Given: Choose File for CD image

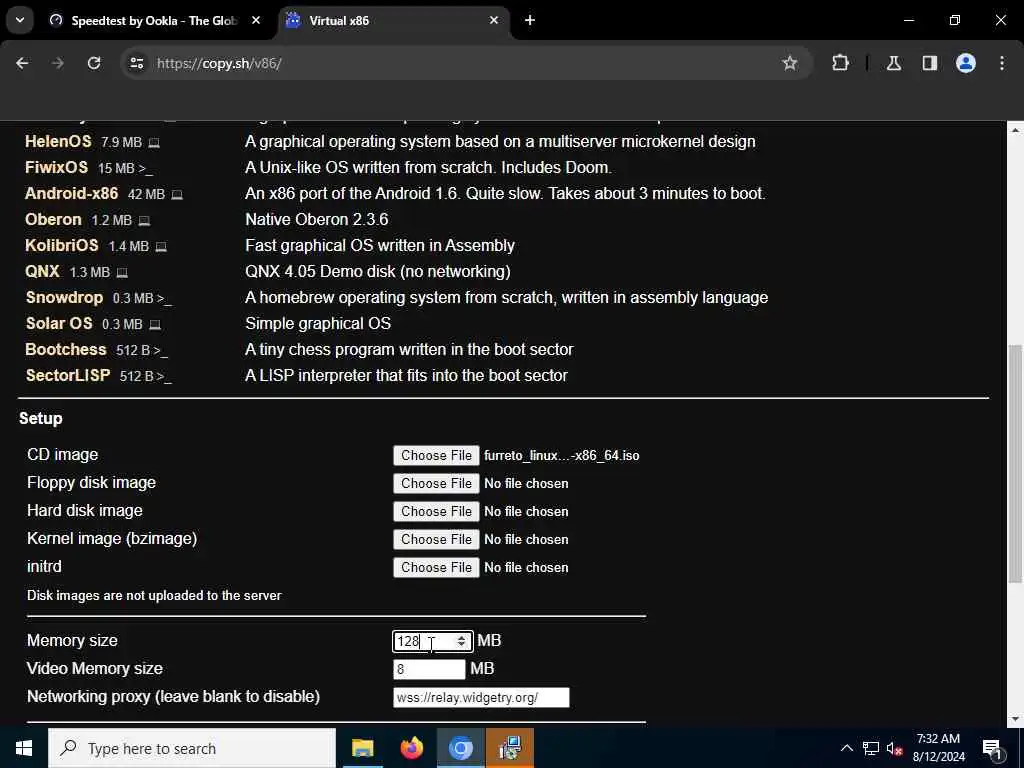Looking at the screenshot, I should coord(436,455).
